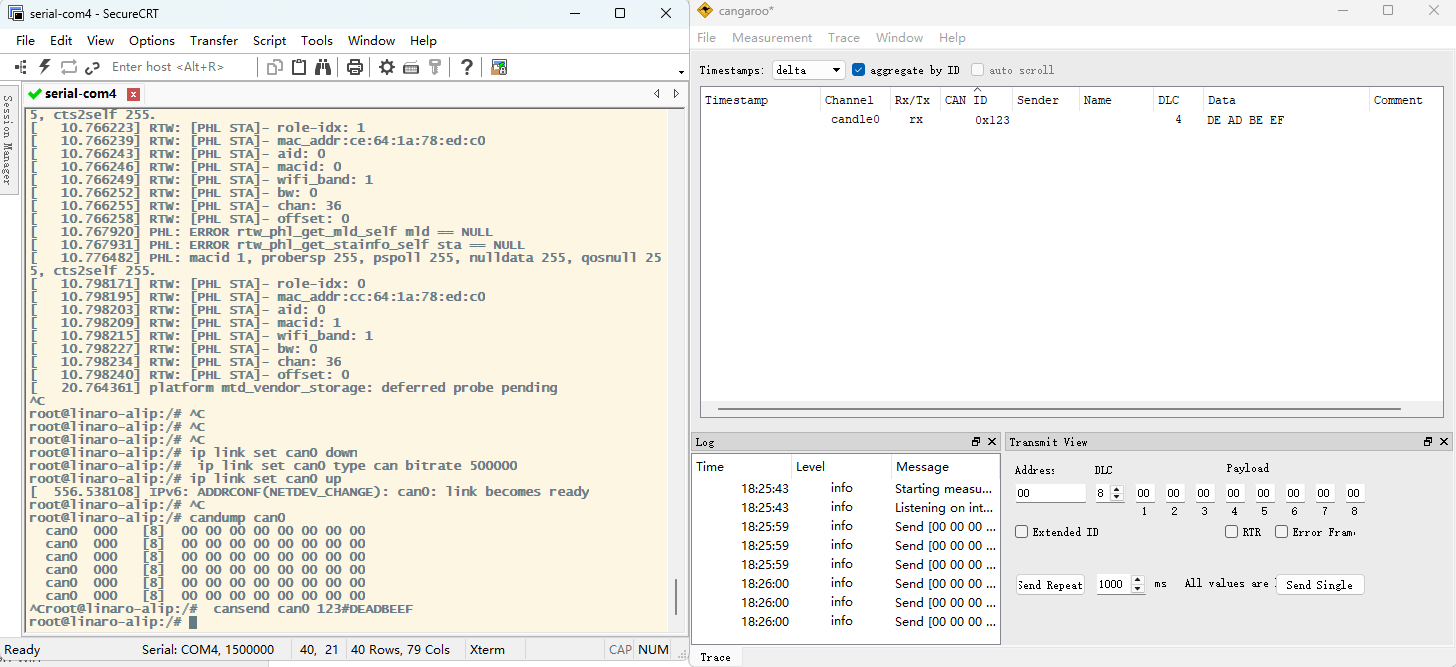
Task: Open the Transfer menu in SecureCRT
Action: (x=214, y=41)
